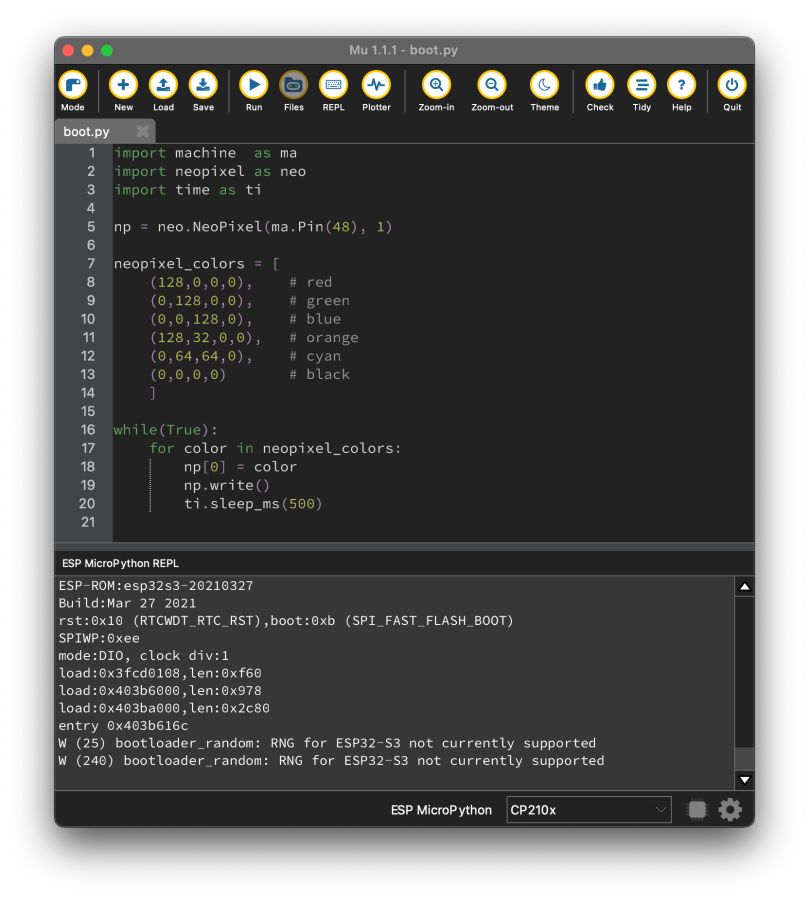Click 'mode:DIO, clock div:1' in REPL
The image size is (809, 899).
tap(143, 655)
